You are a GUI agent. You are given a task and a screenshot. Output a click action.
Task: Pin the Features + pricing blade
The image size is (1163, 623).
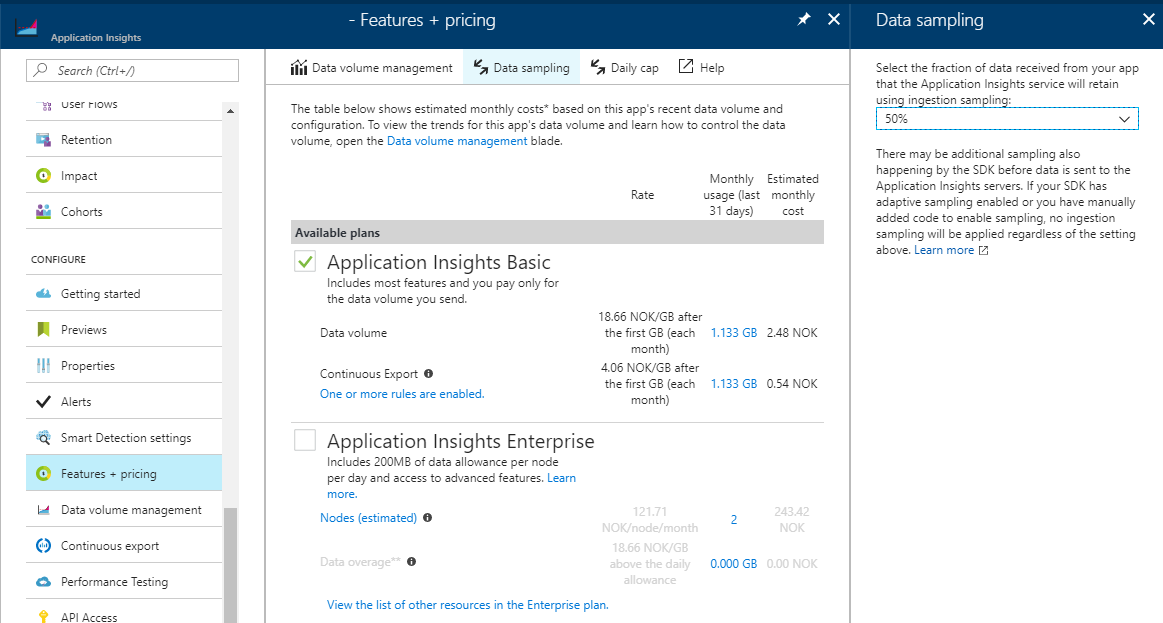coord(804,19)
